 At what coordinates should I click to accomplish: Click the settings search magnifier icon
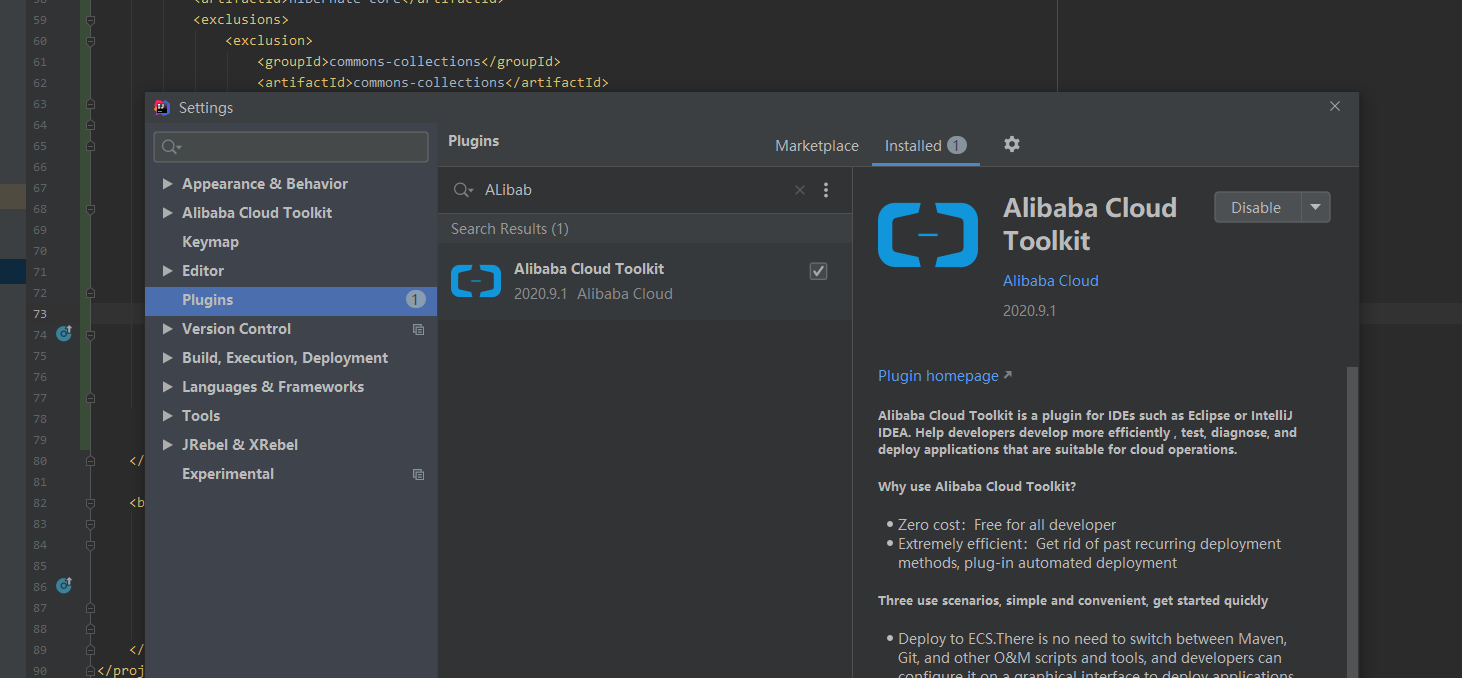point(171,147)
